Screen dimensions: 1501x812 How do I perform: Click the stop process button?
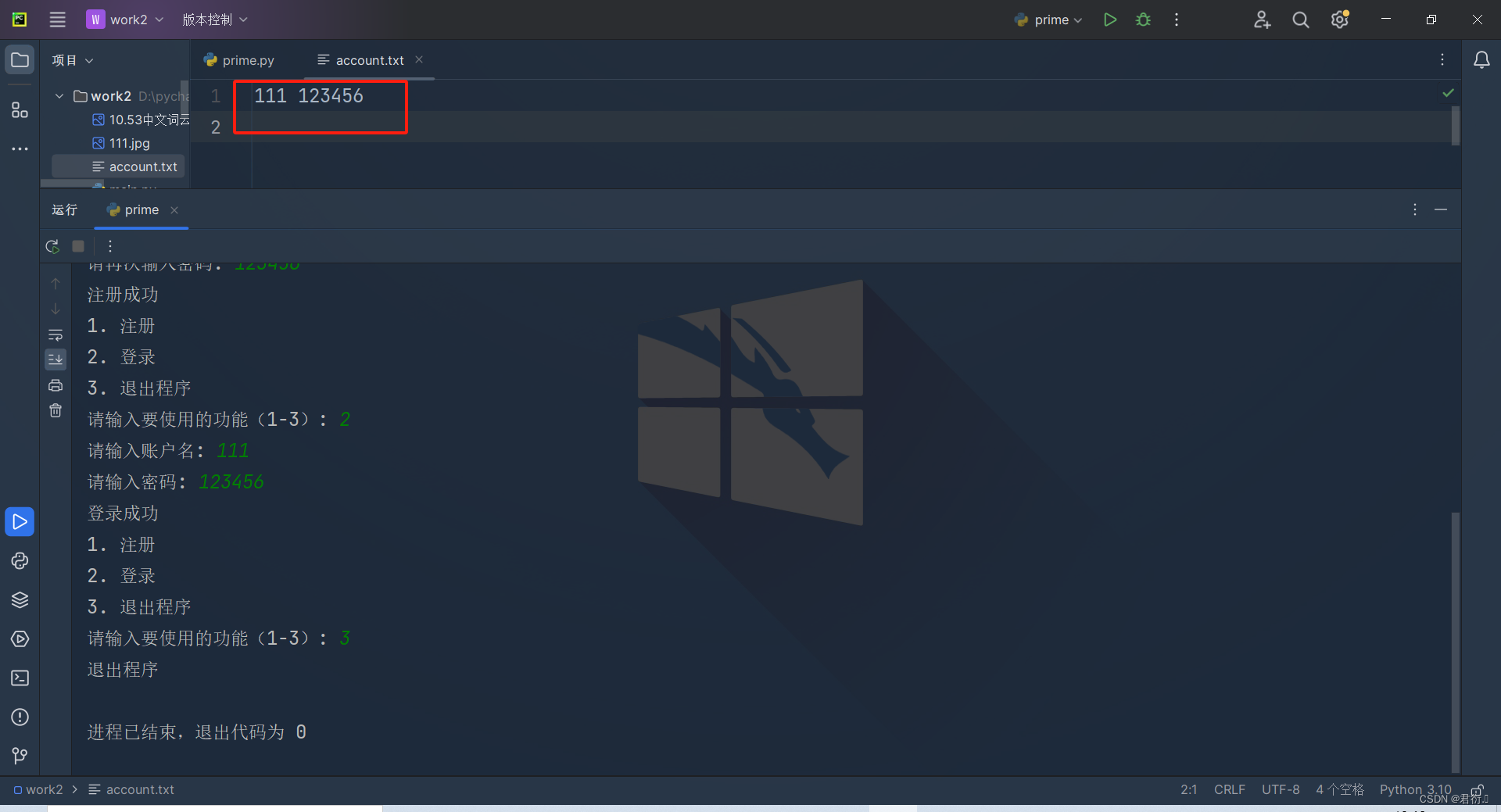[78, 246]
